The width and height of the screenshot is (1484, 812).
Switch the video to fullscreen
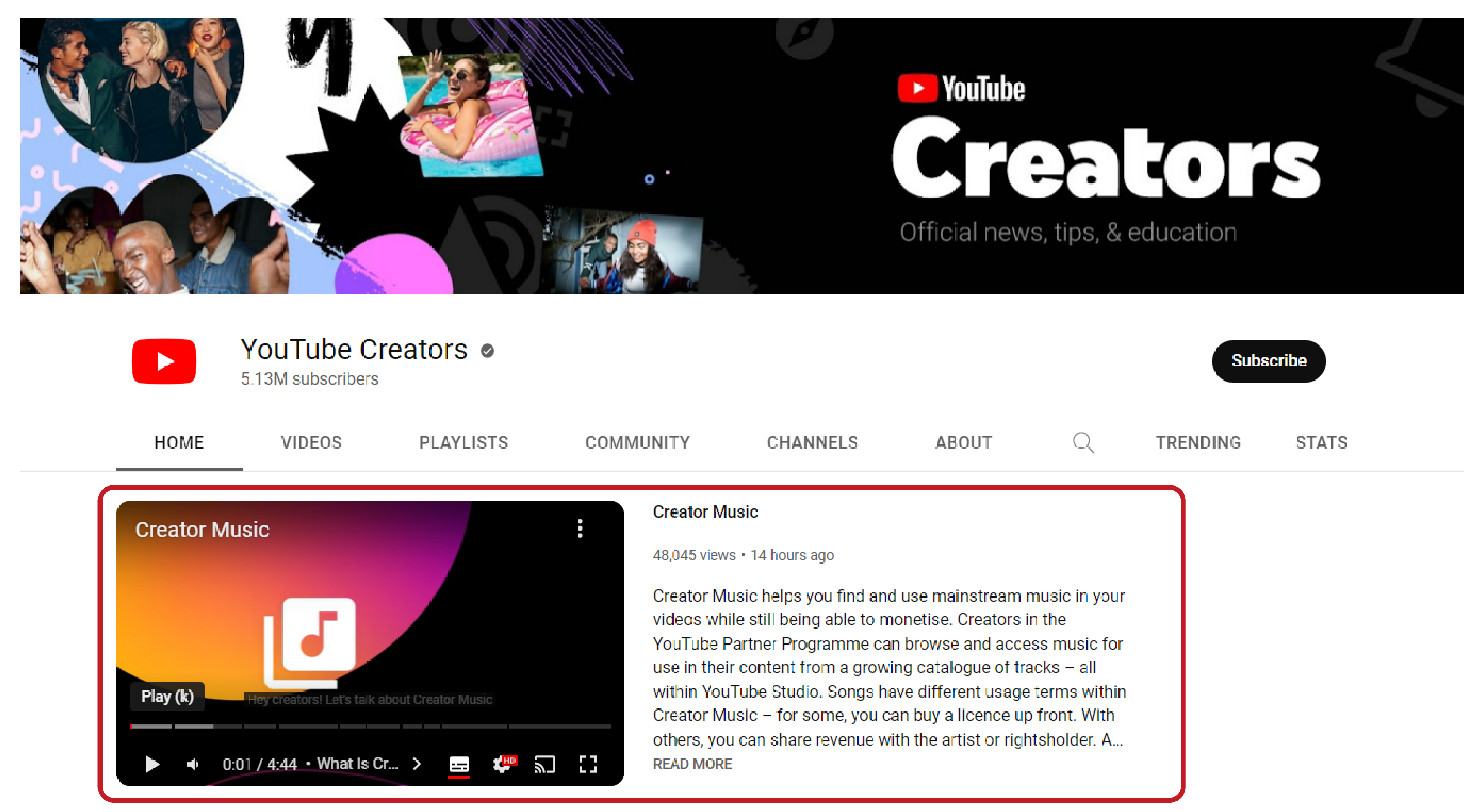(x=588, y=764)
